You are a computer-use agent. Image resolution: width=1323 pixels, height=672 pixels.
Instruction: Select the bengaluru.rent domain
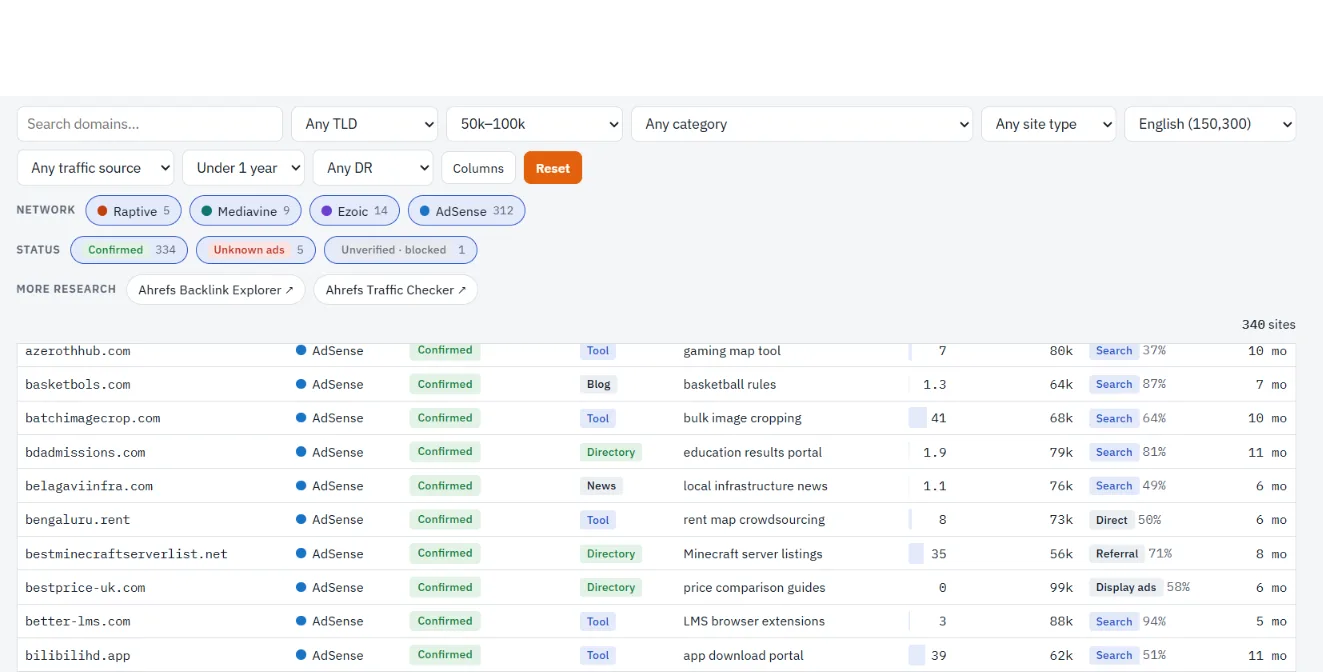pyautogui.click(x=78, y=520)
